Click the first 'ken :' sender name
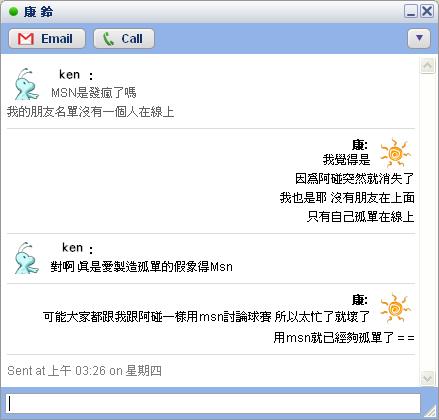 (76, 75)
